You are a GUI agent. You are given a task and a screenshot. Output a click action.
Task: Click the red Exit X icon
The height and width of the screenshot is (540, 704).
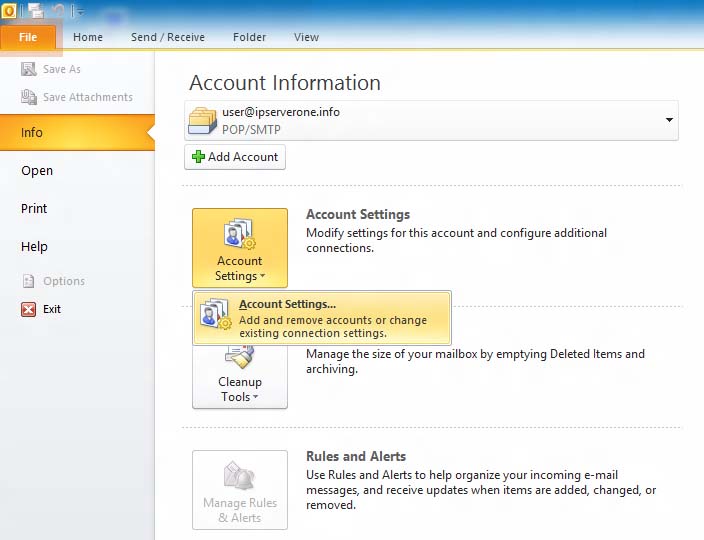point(28,309)
